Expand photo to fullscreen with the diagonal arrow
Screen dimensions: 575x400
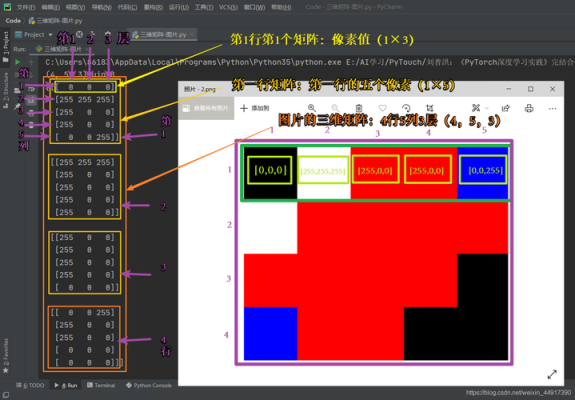tap(552, 374)
